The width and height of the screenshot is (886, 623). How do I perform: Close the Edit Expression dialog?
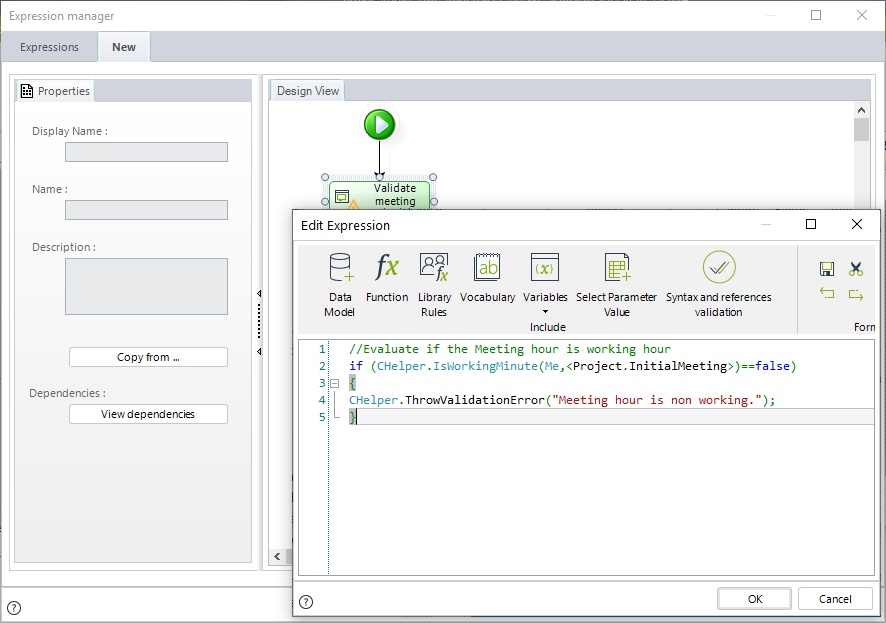click(857, 224)
